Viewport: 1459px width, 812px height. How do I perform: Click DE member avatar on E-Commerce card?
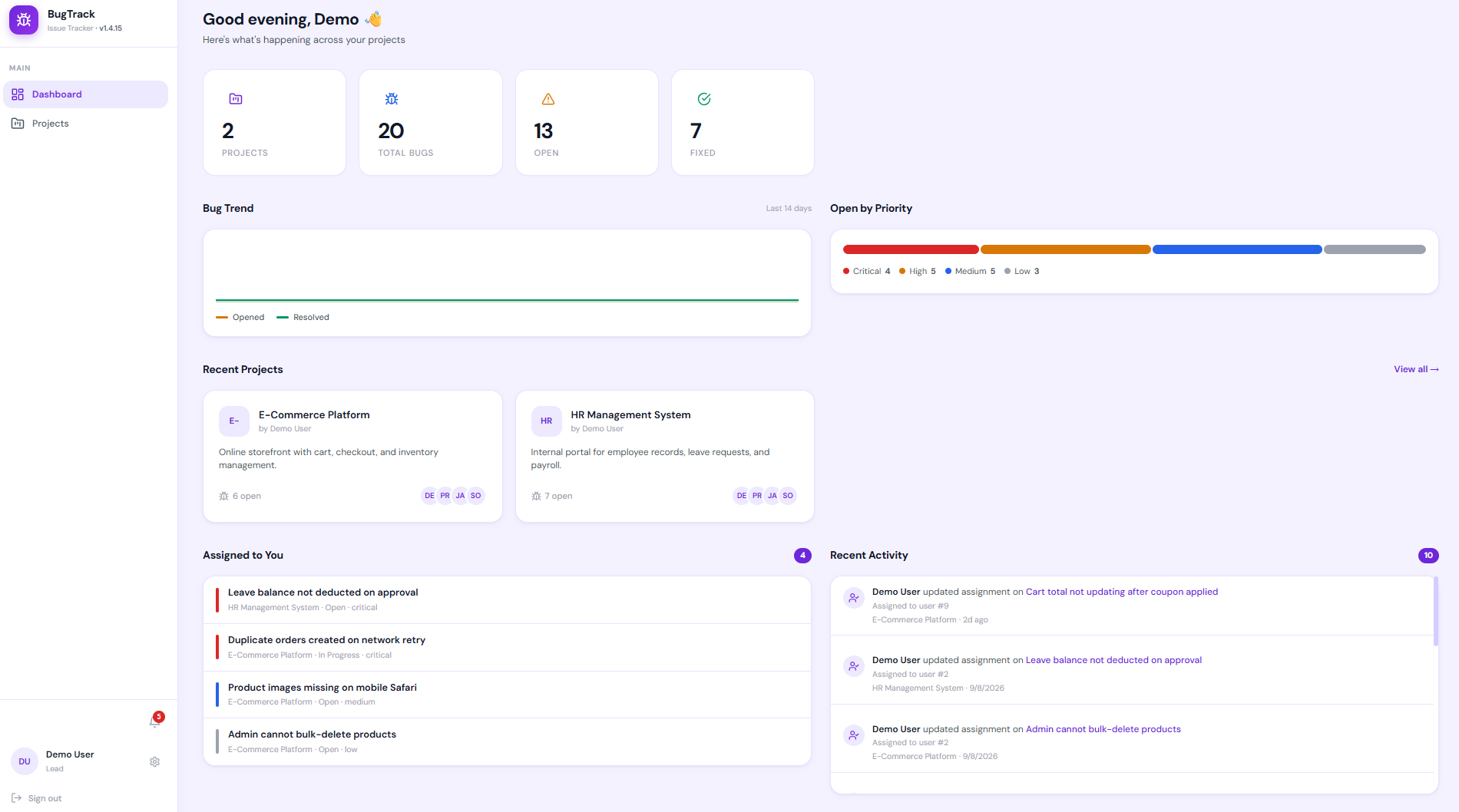(429, 496)
